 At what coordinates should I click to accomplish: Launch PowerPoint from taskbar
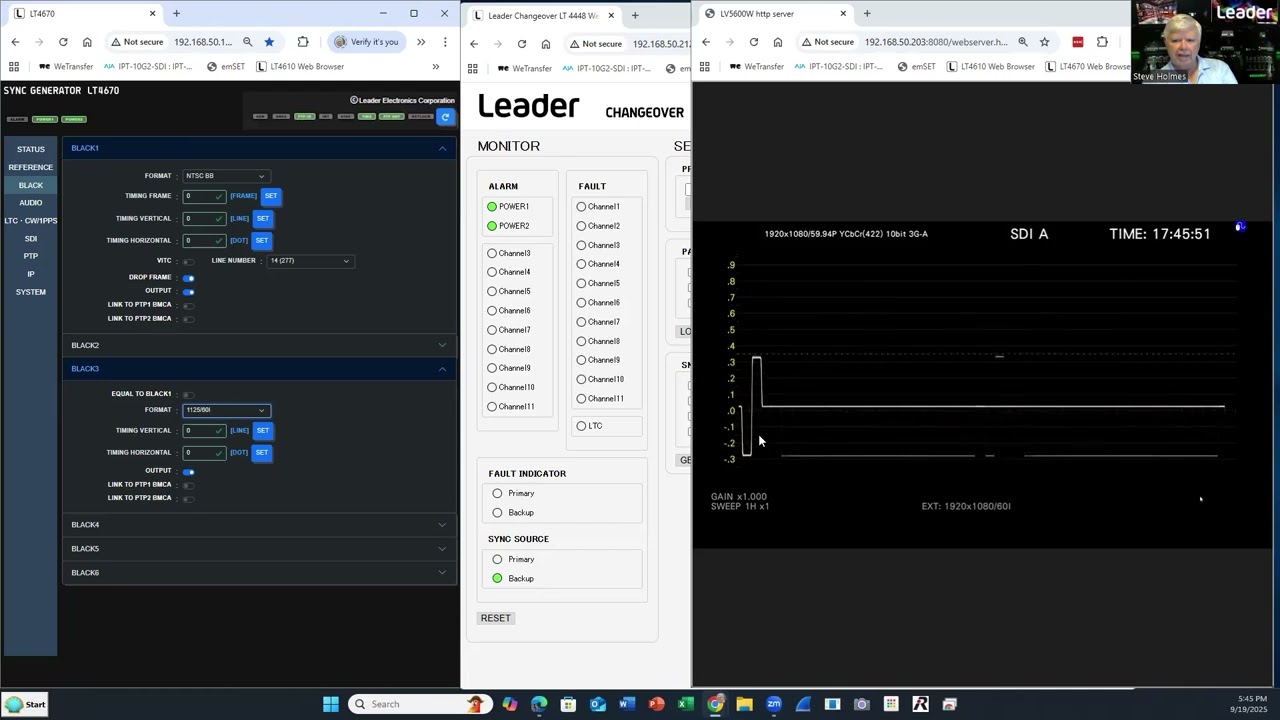click(x=656, y=704)
